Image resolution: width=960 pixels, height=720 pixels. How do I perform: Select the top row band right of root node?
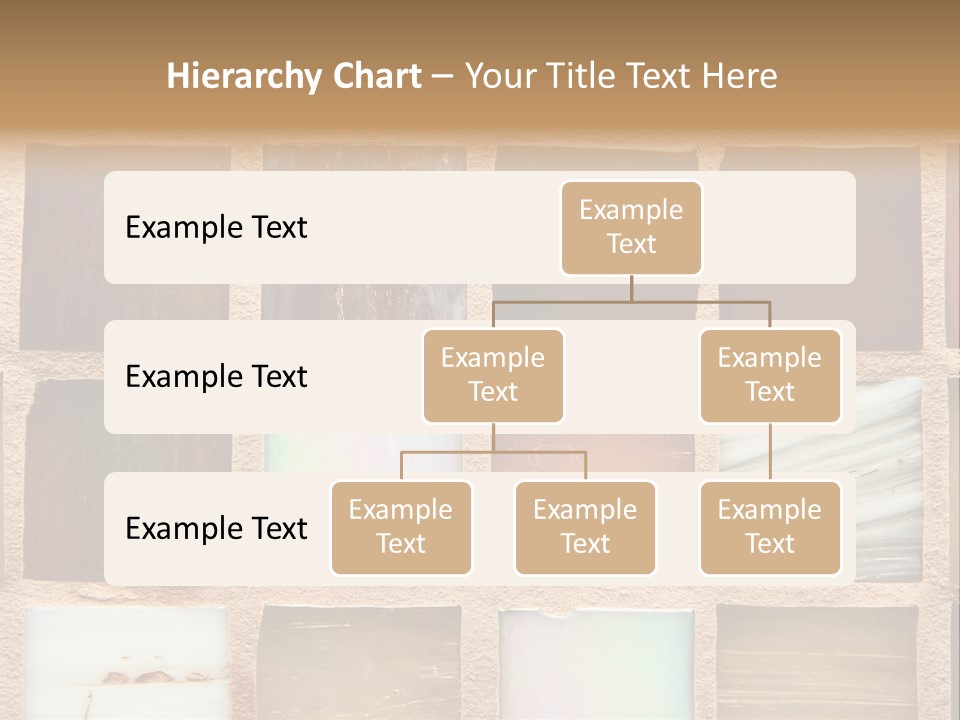click(x=780, y=228)
